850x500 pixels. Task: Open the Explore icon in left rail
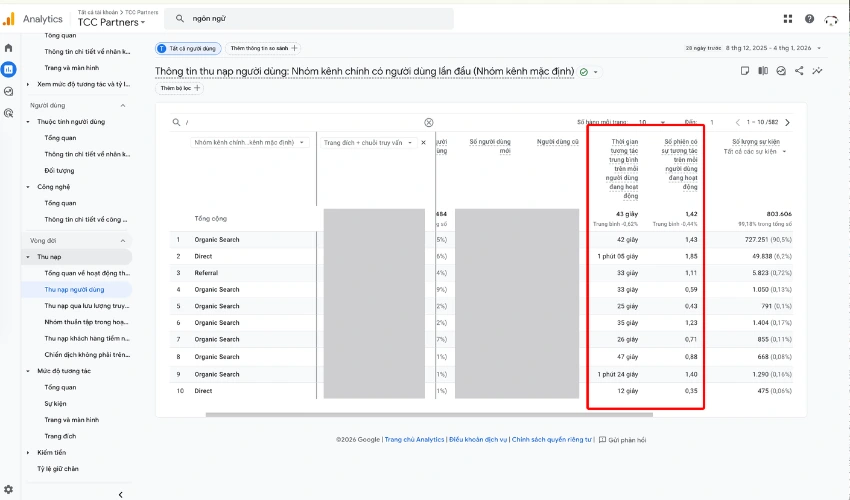pos(9,91)
